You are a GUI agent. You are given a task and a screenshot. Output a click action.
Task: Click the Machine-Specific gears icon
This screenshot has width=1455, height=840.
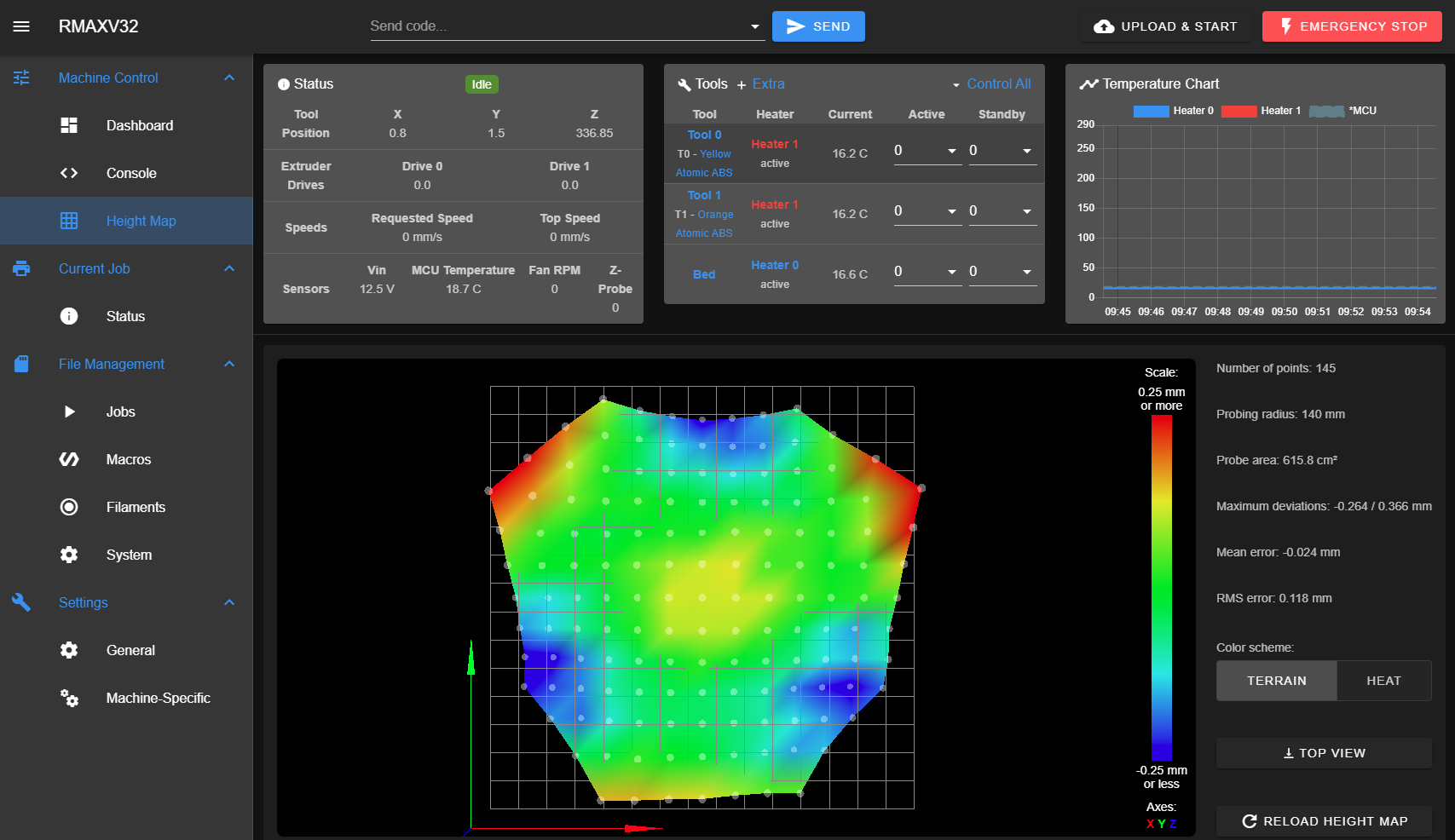69,698
